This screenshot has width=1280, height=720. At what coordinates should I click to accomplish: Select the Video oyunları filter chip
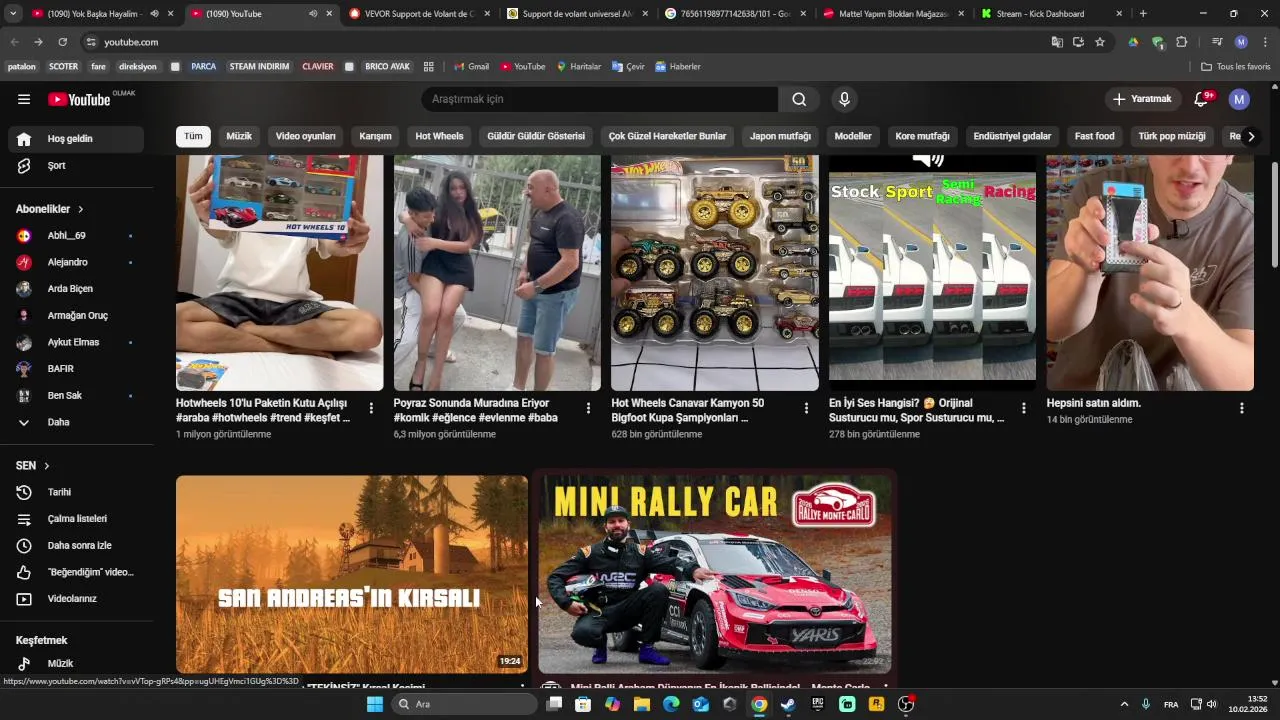point(306,136)
